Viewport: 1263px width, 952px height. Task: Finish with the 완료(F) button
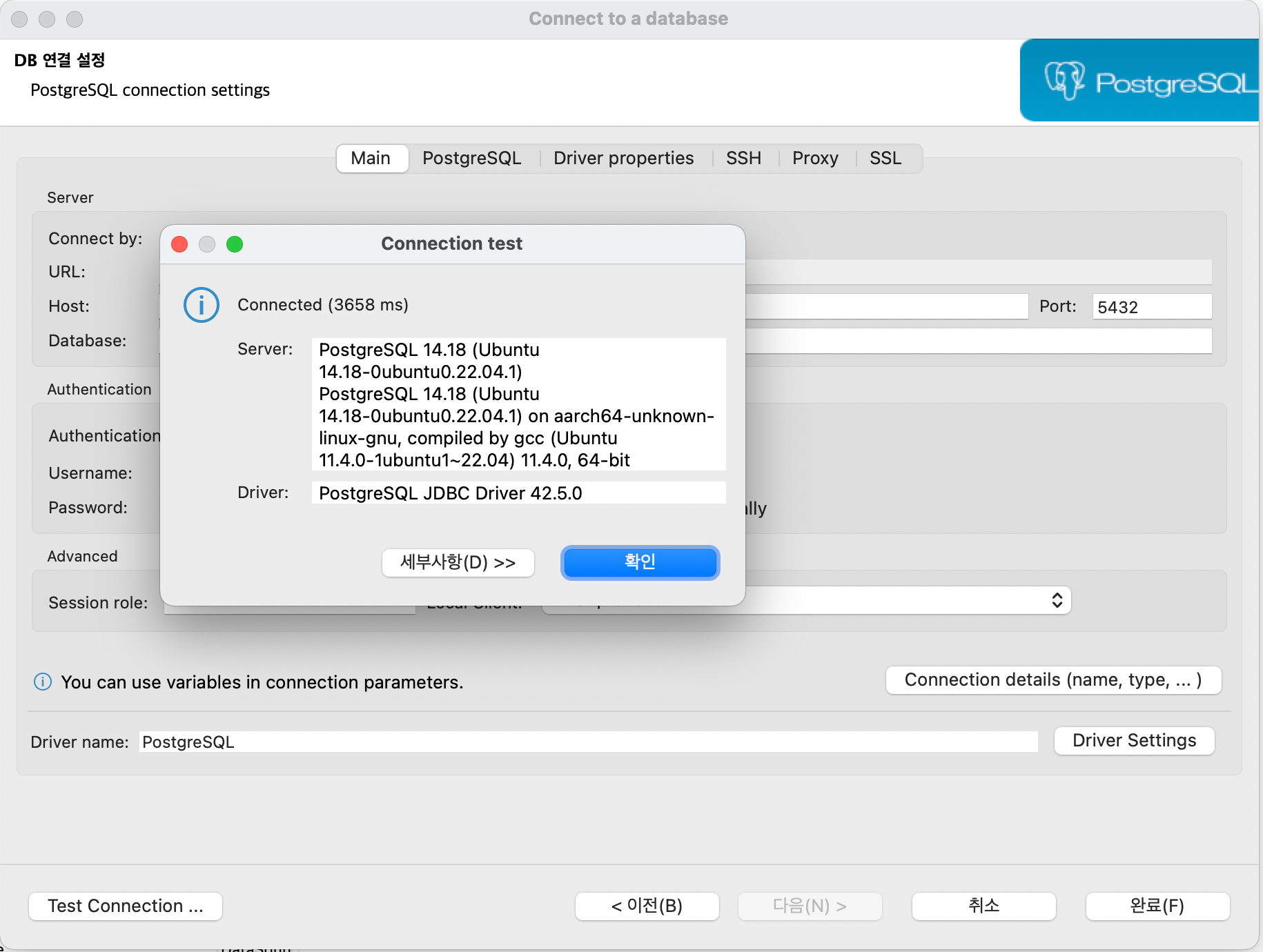pyautogui.click(x=1157, y=906)
